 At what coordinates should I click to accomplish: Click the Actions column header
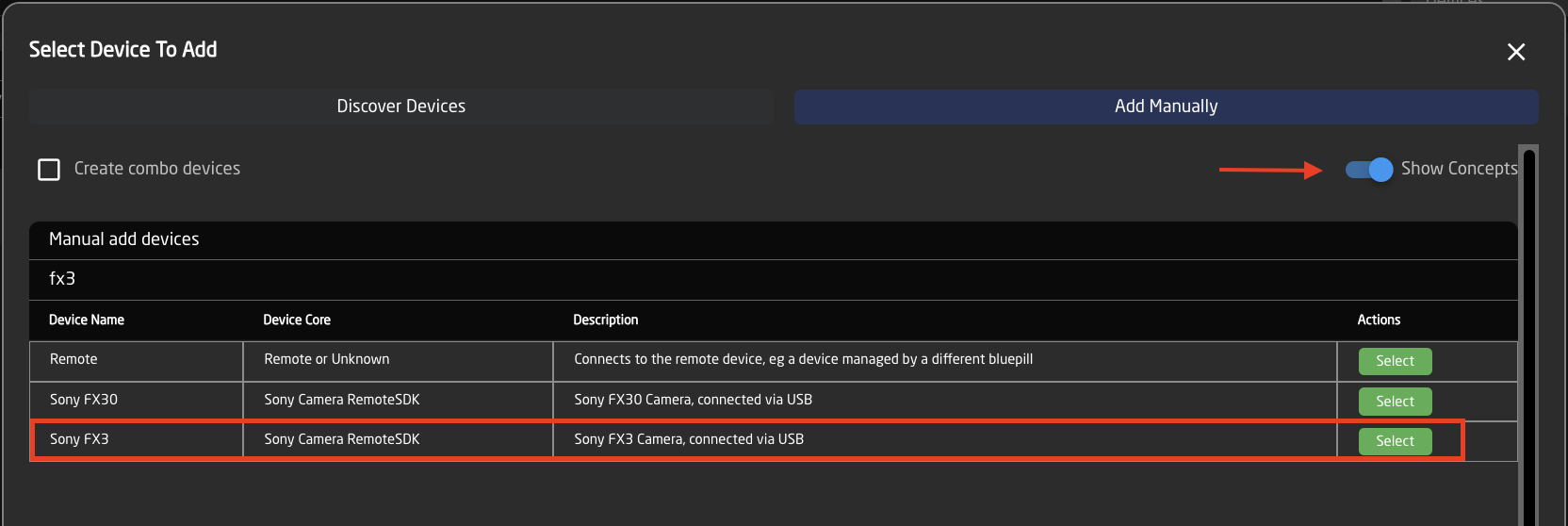[1379, 321]
